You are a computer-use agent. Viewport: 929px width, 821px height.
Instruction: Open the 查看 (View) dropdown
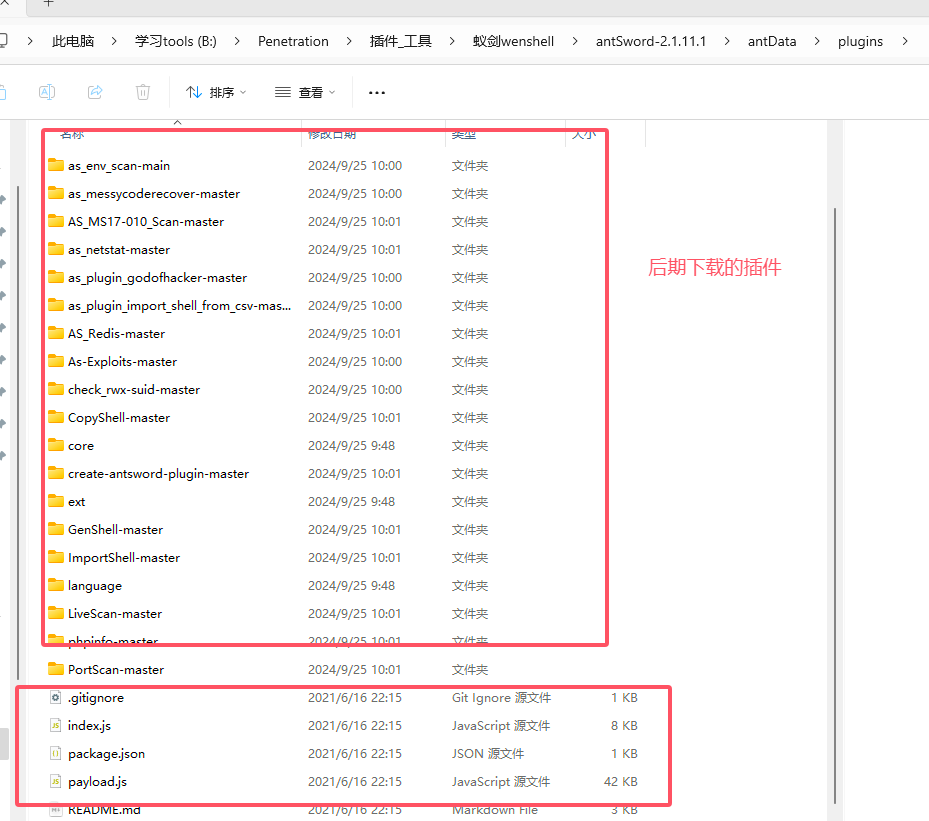click(305, 92)
